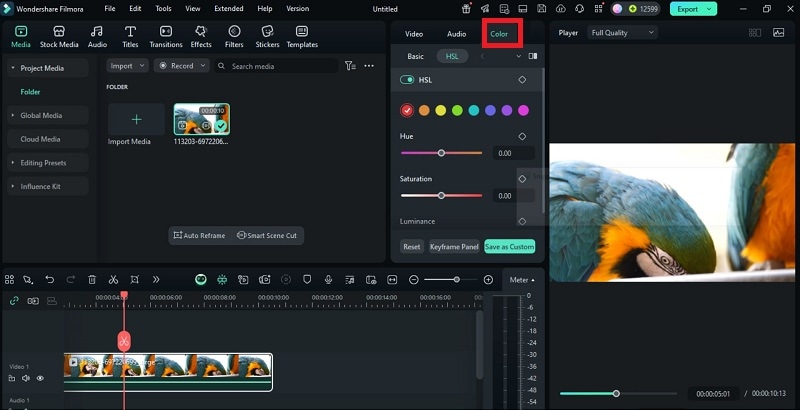Screen dimensions: 800x410
Task: Open the cloud upload icon
Action: (x=561, y=9)
